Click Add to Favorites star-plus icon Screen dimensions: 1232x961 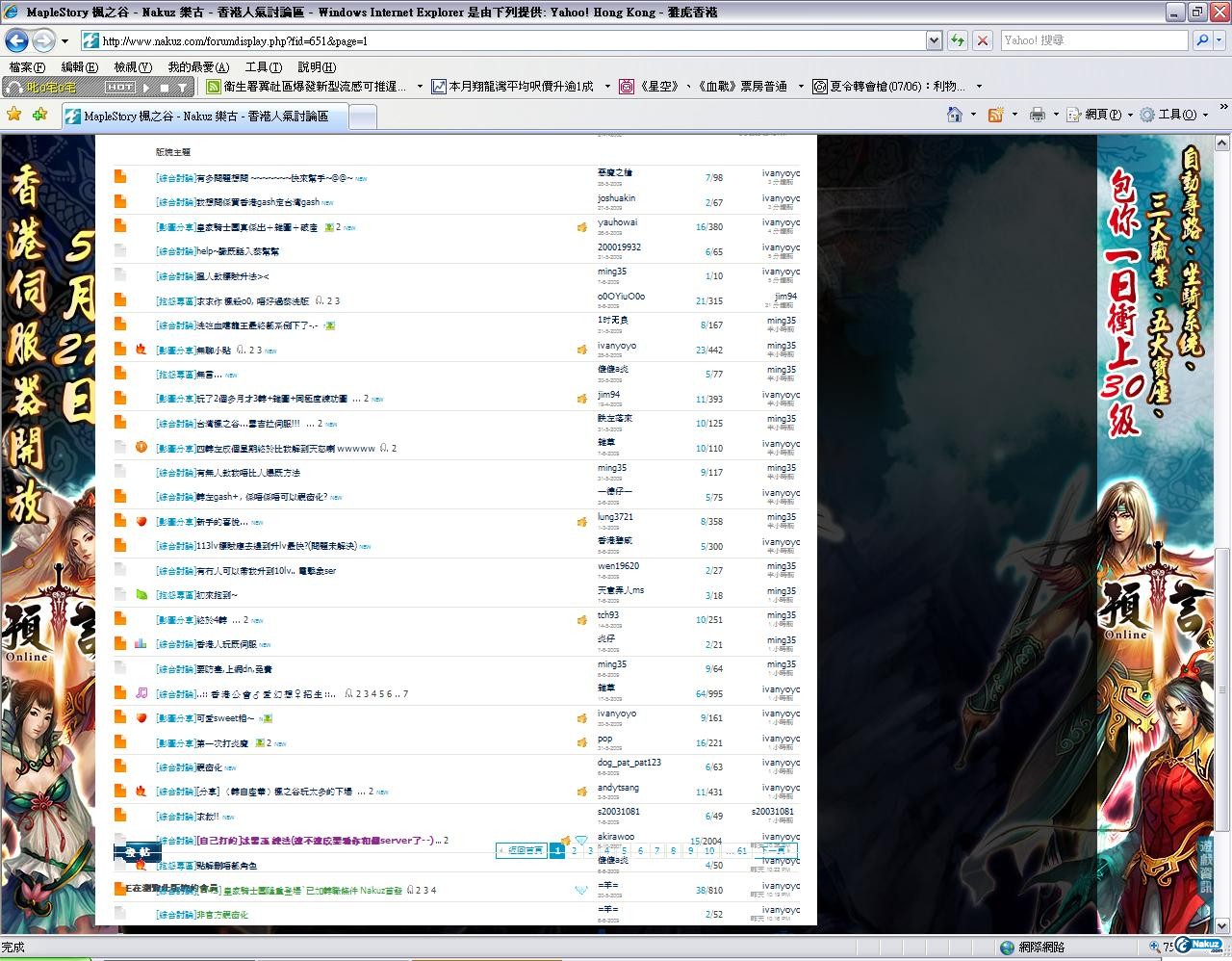click(39, 114)
